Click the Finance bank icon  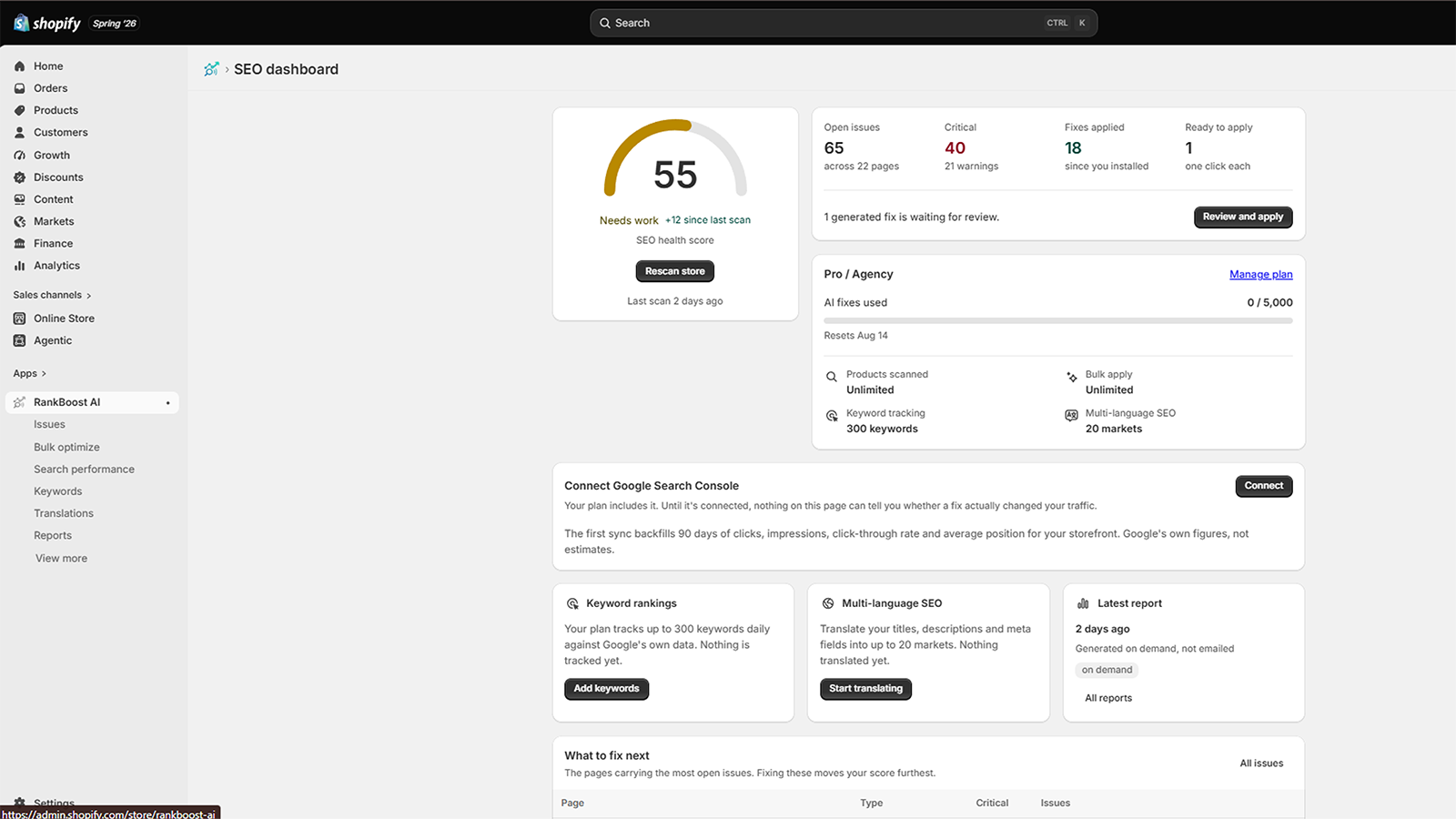(20, 244)
